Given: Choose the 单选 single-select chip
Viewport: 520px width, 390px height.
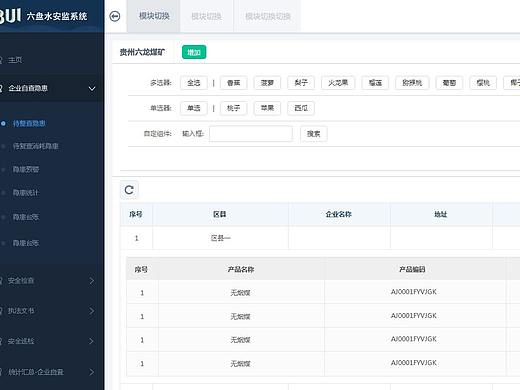Looking at the screenshot, I should click(x=194, y=108).
